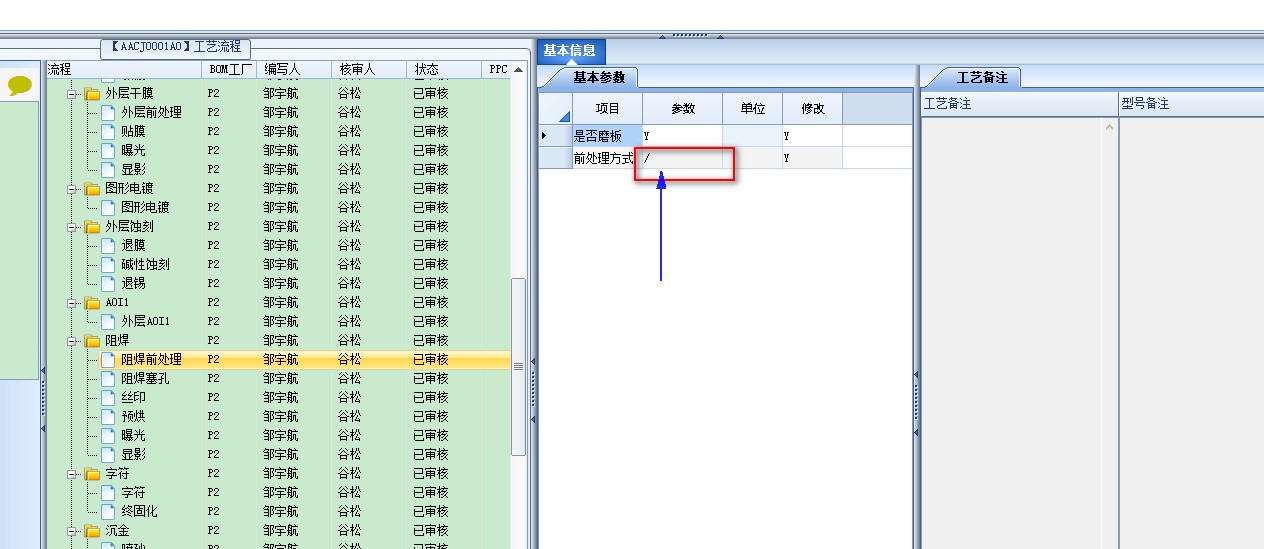Click the document icon beside 退膜
The width and height of the screenshot is (1264, 549).
pyautogui.click(x=108, y=245)
